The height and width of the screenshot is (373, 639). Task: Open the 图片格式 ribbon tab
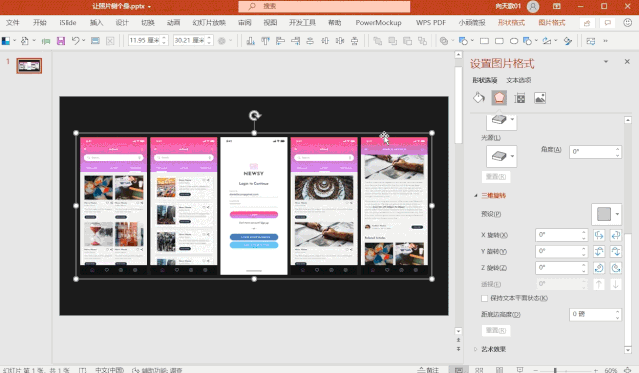click(x=552, y=23)
